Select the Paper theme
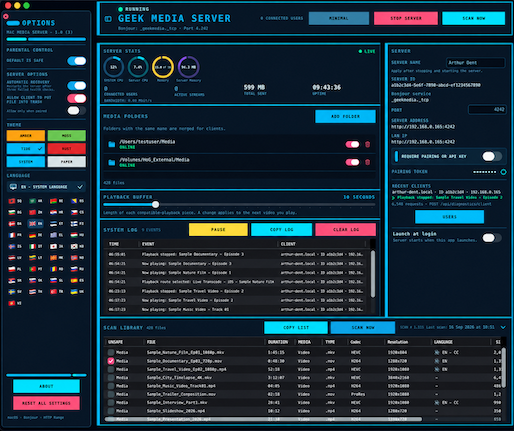This screenshot has width=514, height=431. tap(67, 162)
